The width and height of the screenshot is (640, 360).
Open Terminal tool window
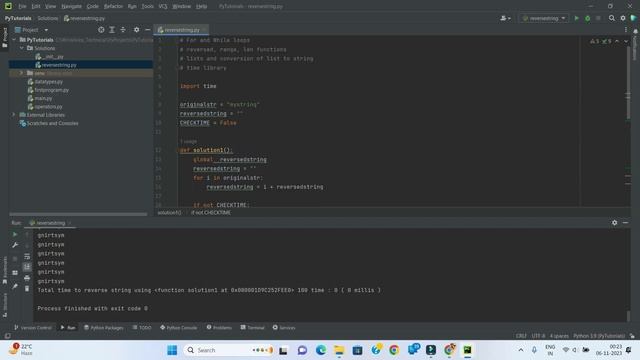pos(253,327)
